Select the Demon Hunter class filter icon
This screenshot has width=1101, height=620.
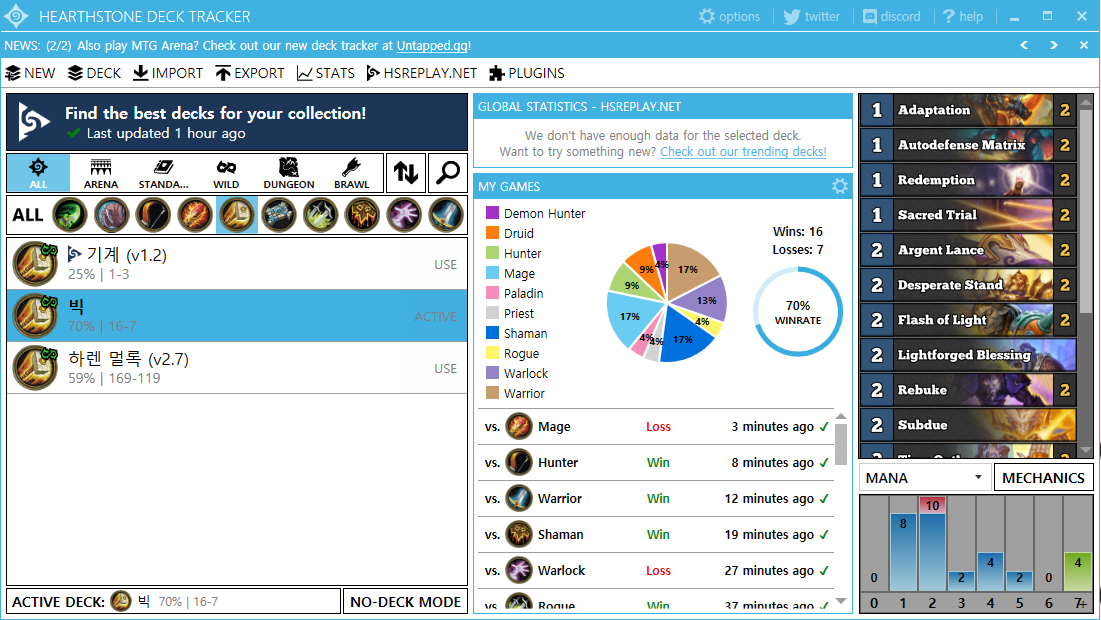[70, 215]
